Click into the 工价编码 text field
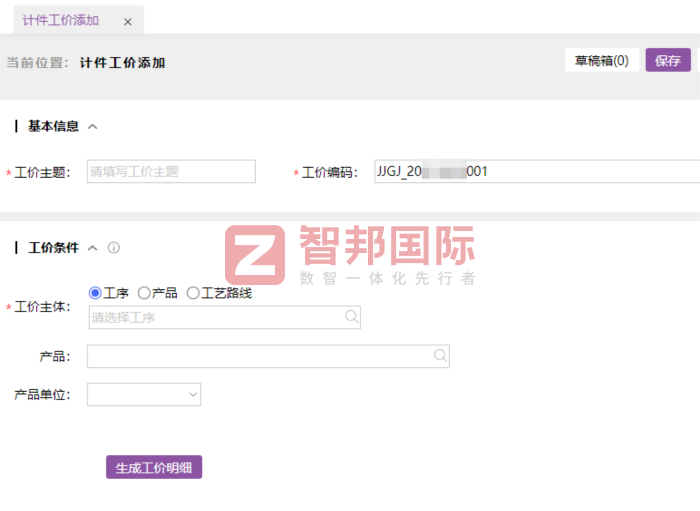The image size is (700, 511). point(536,172)
